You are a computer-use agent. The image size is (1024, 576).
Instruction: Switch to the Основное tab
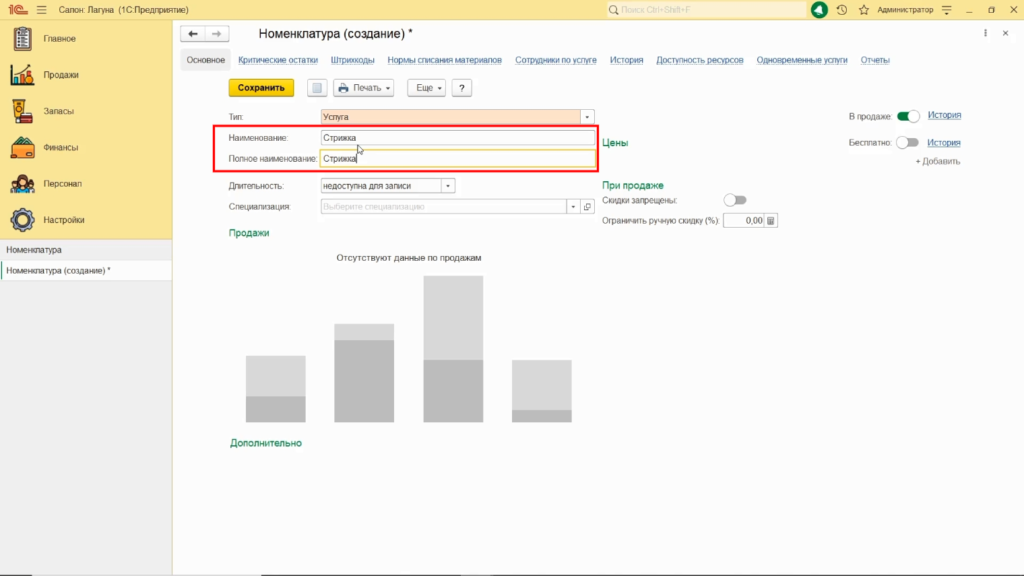point(206,60)
